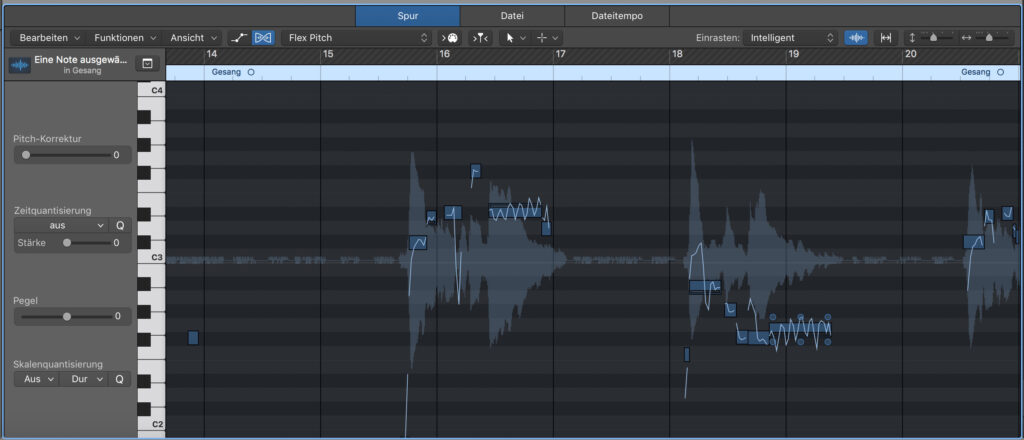
Task: Click the audio waveform region icon
Action: tap(20, 65)
